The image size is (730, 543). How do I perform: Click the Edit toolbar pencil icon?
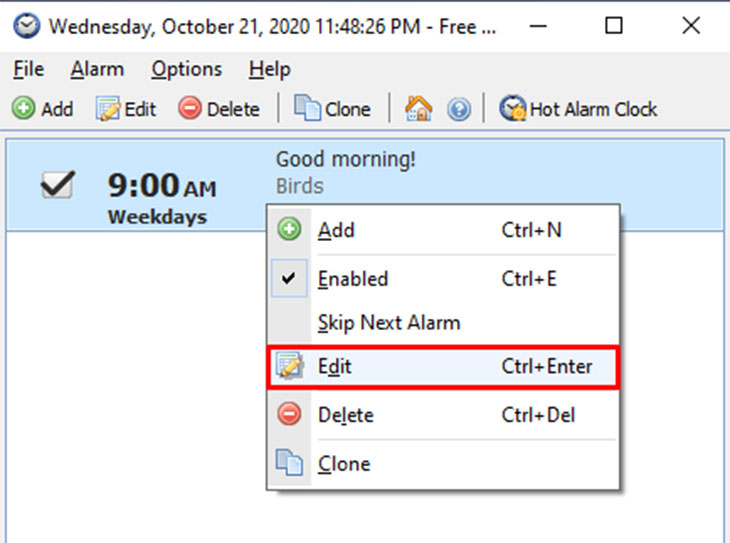(107, 109)
